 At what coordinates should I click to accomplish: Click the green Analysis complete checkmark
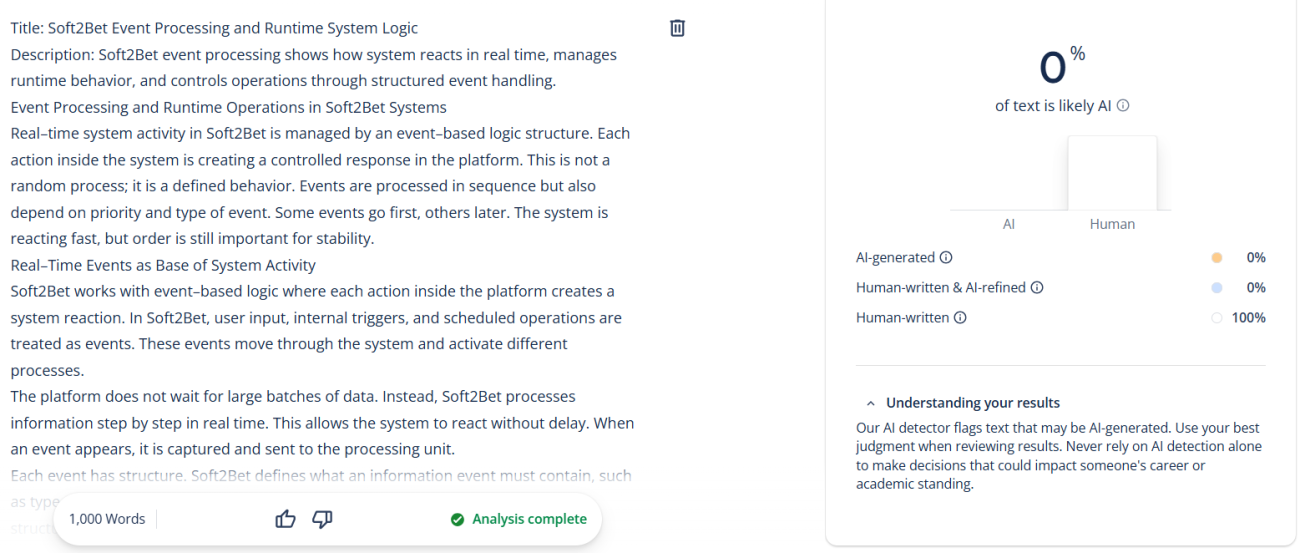pos(458,520)
